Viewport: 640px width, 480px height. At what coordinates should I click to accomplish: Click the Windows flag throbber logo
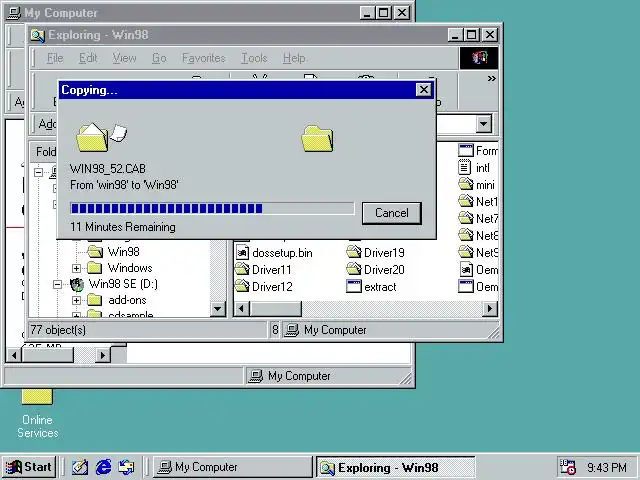point(479,58)
